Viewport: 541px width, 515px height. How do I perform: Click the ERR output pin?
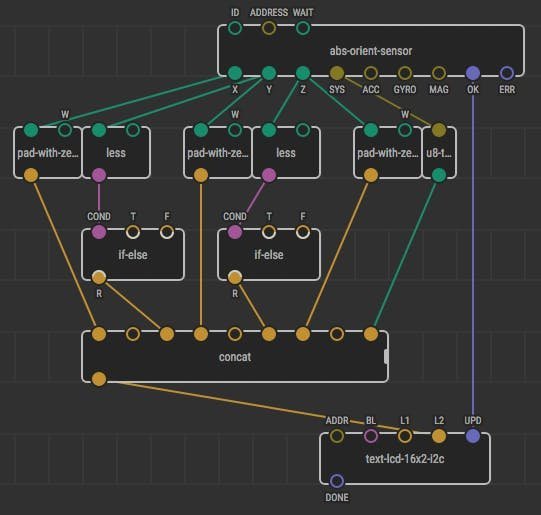click(507, 73)
